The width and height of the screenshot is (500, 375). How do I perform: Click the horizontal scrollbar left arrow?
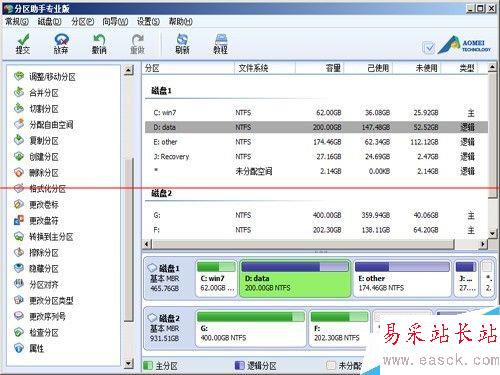[x=147, y=244]
